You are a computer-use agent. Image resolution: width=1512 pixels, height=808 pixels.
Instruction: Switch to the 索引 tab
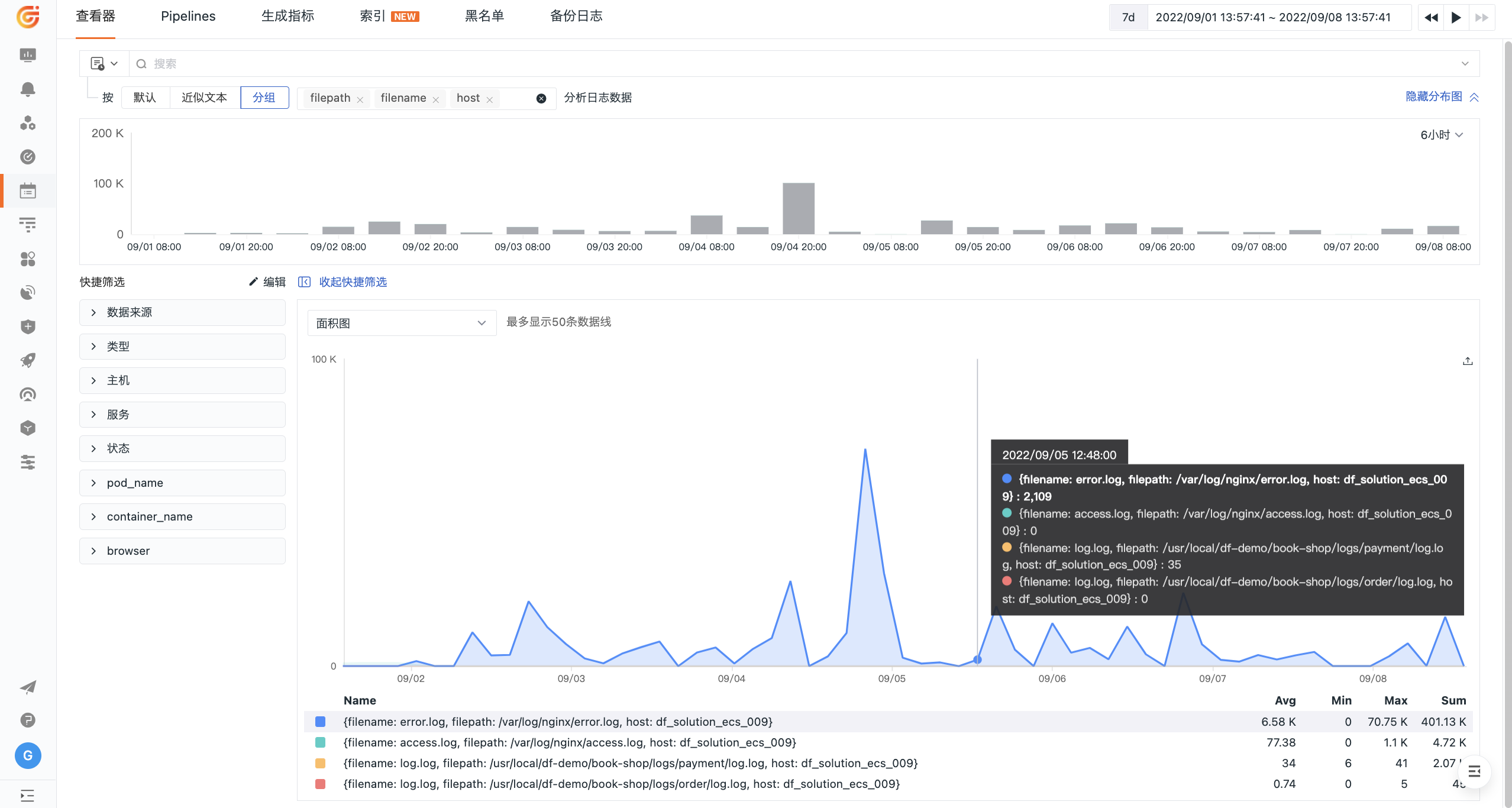pos(389,16)
